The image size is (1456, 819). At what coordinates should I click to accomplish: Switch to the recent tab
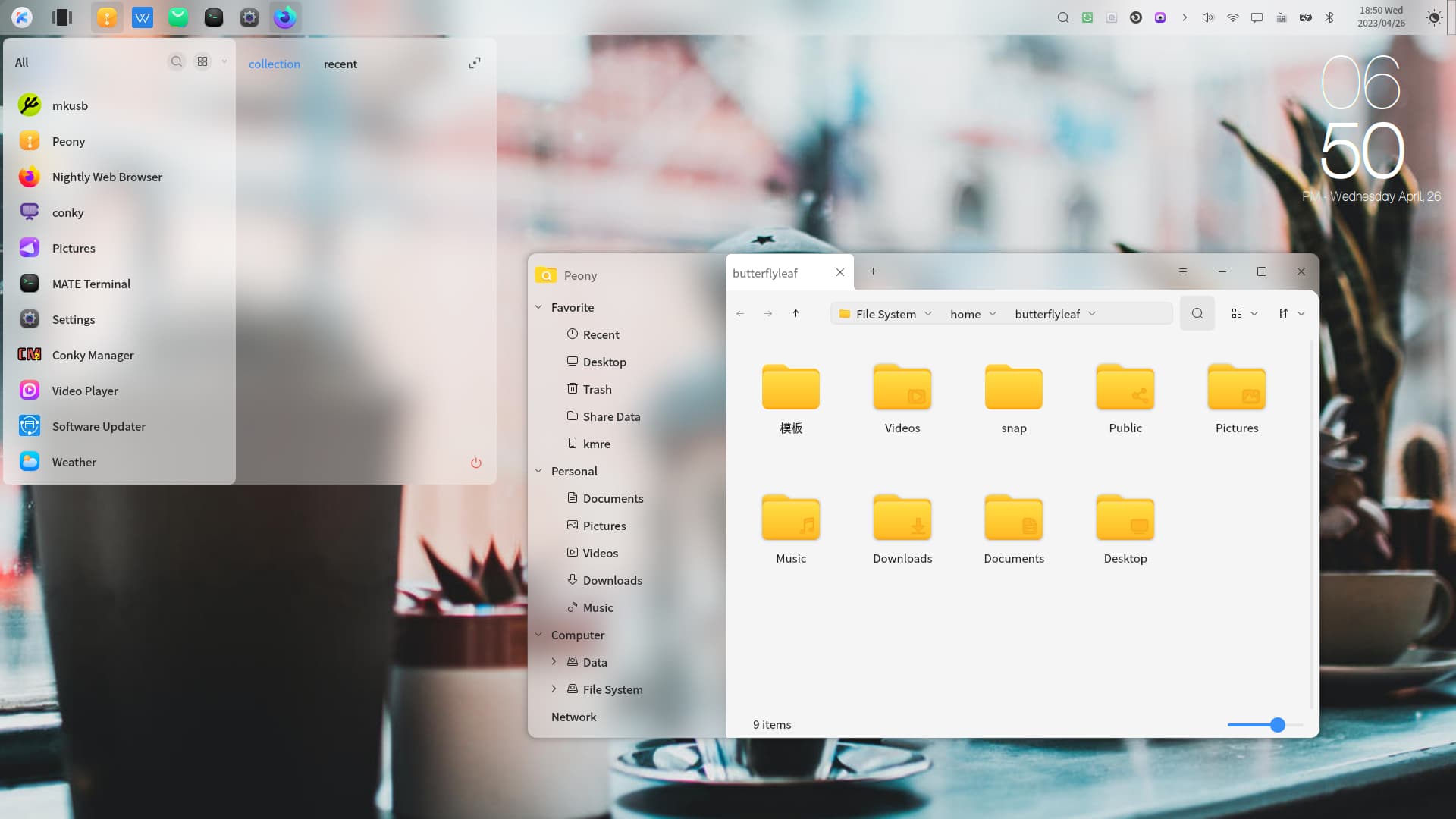tap(340, 64)
